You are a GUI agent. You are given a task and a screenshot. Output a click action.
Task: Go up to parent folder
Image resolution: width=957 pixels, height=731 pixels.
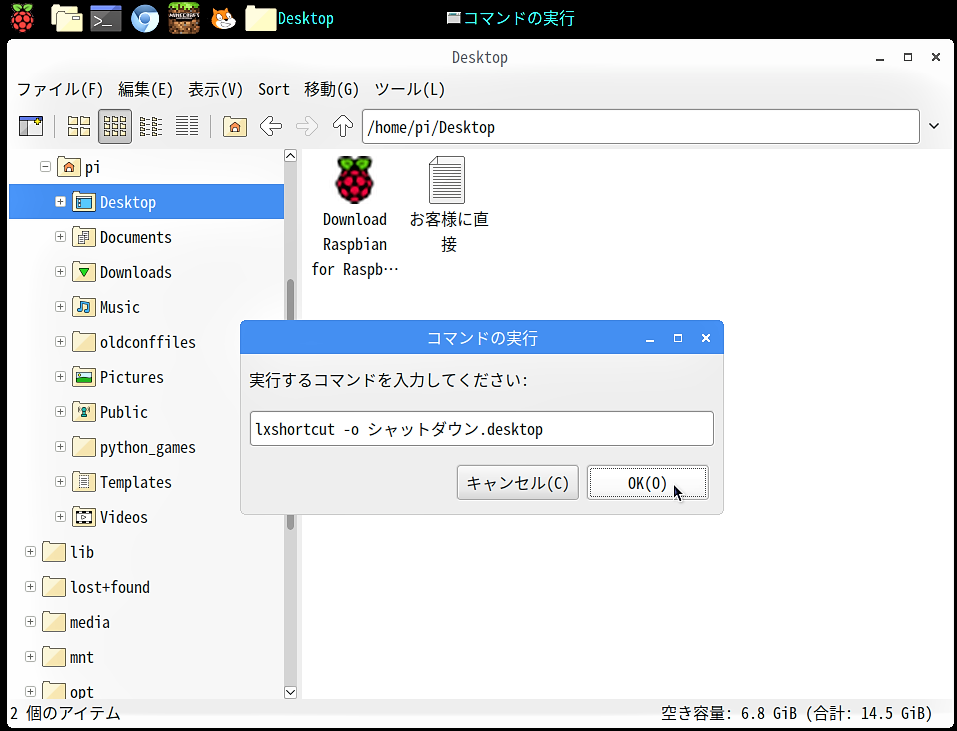(x=343, y=126)
